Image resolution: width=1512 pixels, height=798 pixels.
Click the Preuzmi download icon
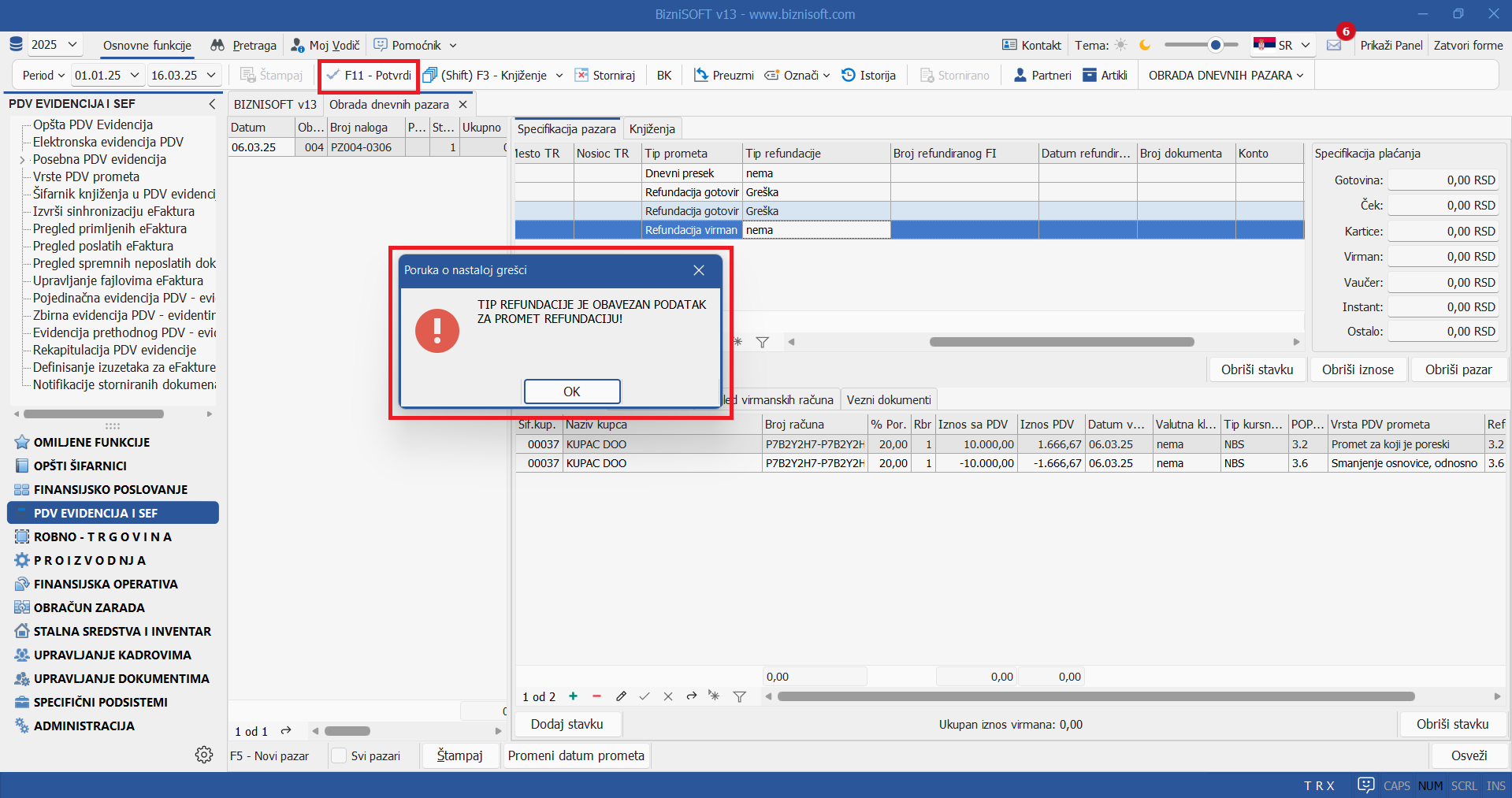700,76
